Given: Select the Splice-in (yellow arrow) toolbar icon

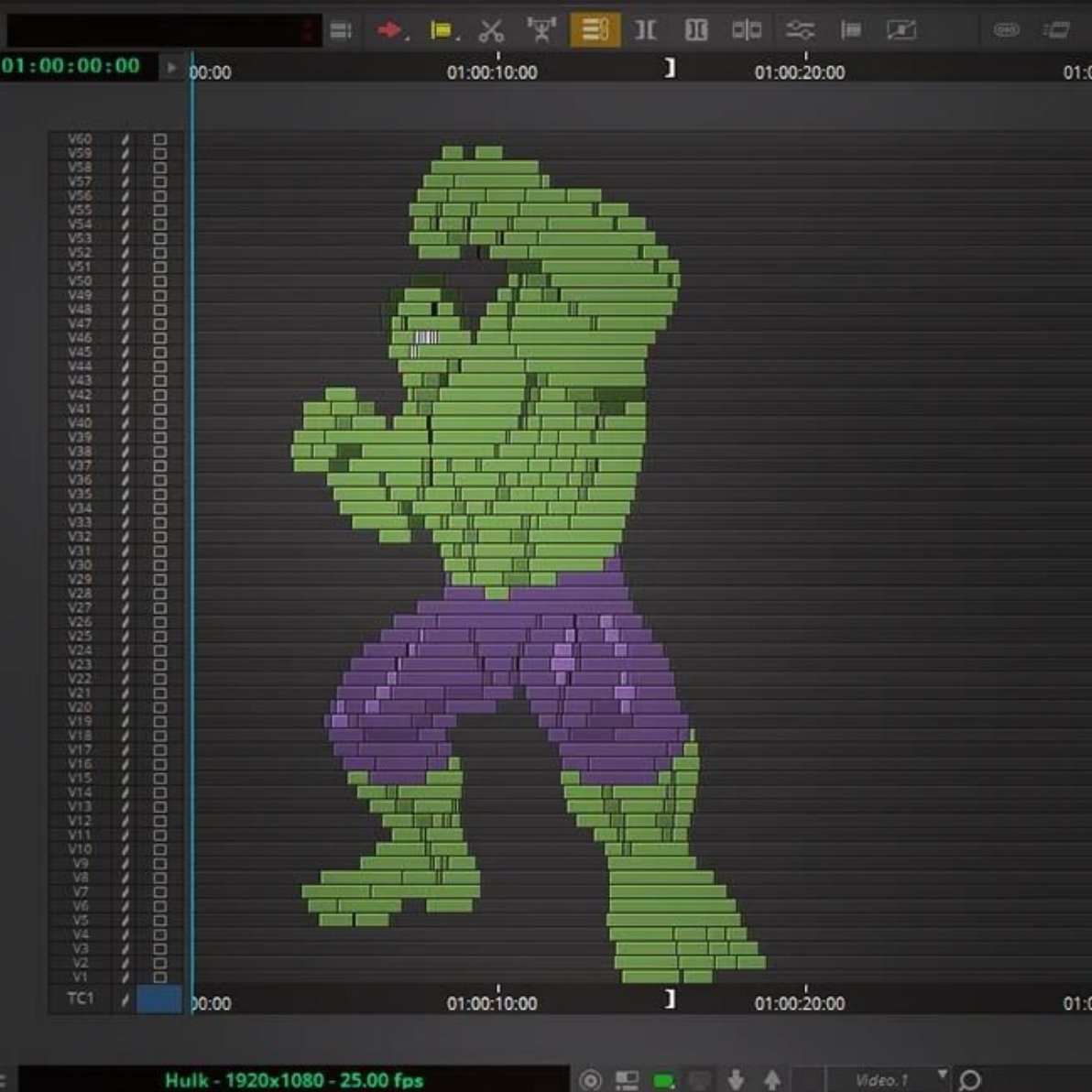Looking at the screenshot, I should 443,29.
